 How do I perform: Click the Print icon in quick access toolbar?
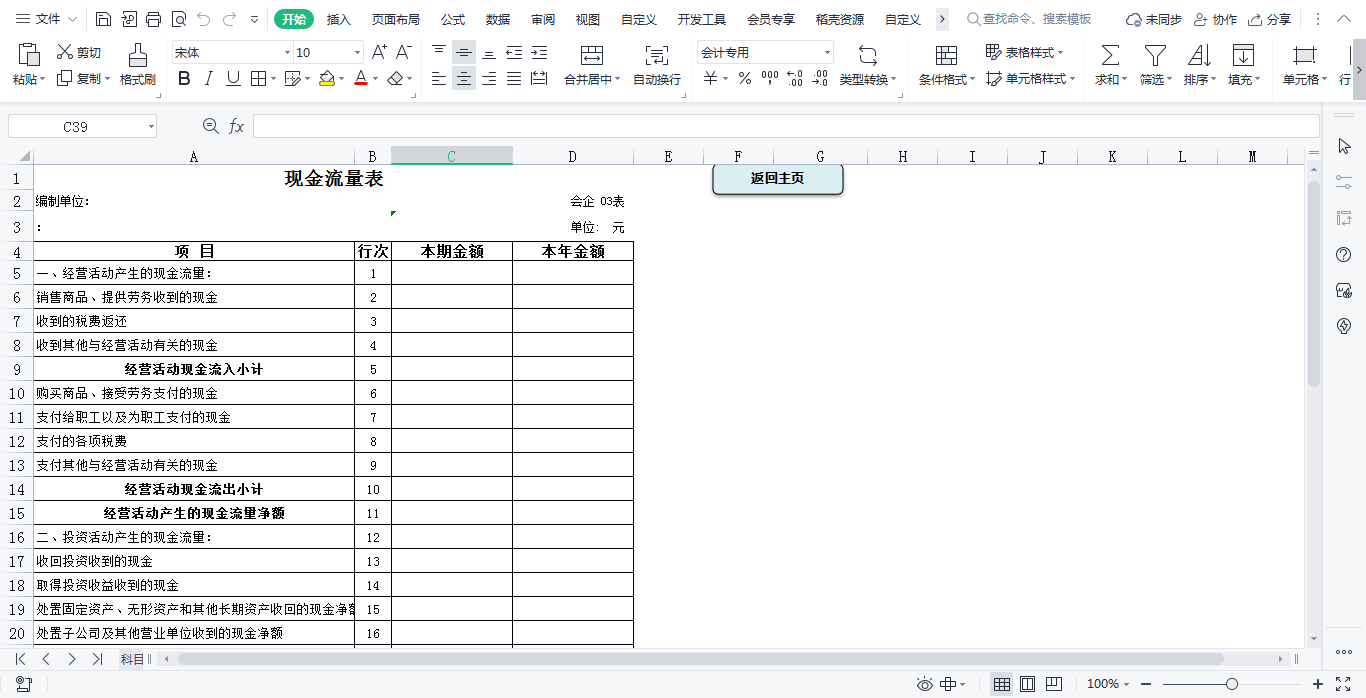point(153,19)
